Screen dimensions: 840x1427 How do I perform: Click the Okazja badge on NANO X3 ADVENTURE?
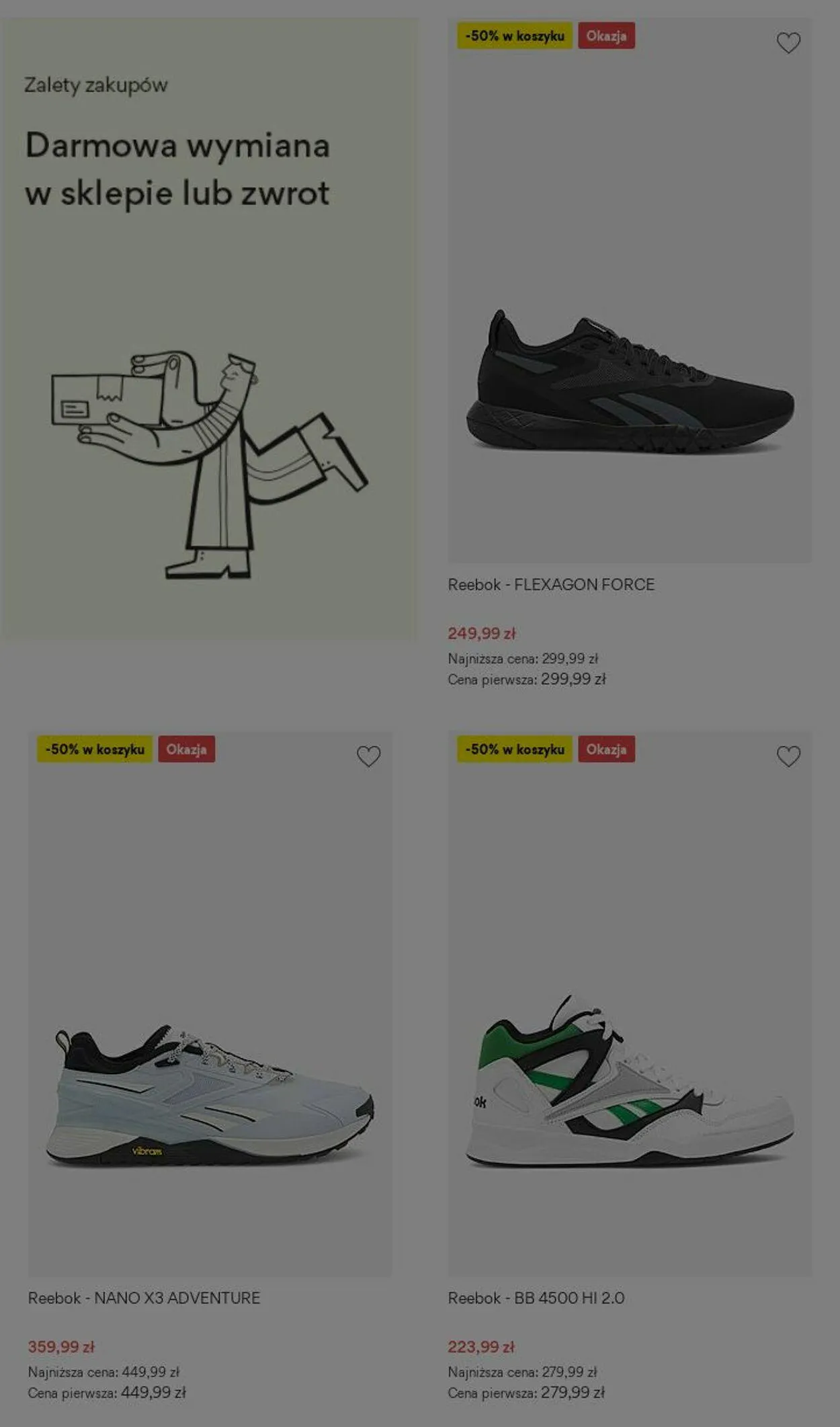186,749
